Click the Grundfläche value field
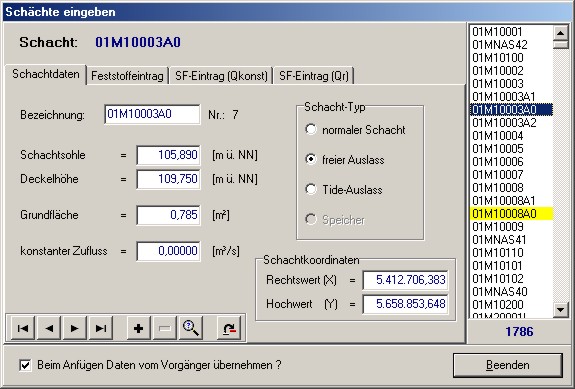 click(168, 215)
